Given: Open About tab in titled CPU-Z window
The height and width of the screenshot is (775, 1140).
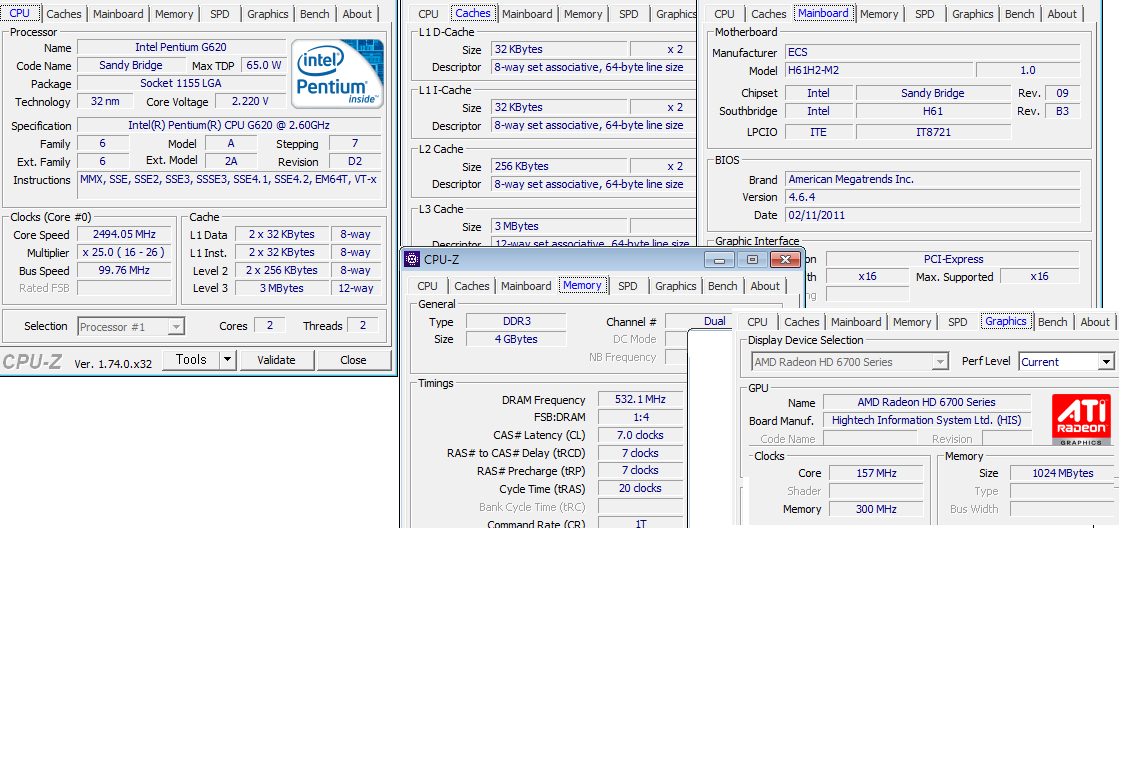Looking at the screenshot, I should point(765,286).
